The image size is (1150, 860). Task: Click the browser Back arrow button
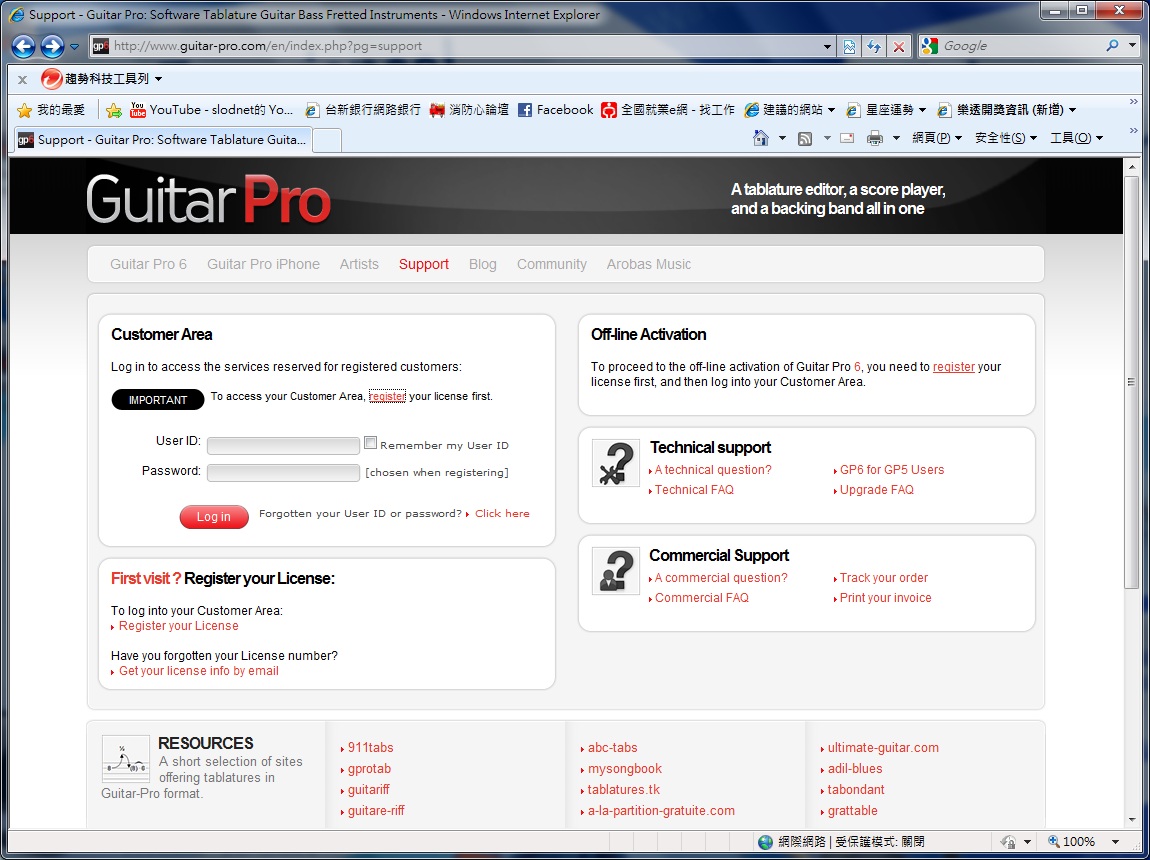(23, 46)
